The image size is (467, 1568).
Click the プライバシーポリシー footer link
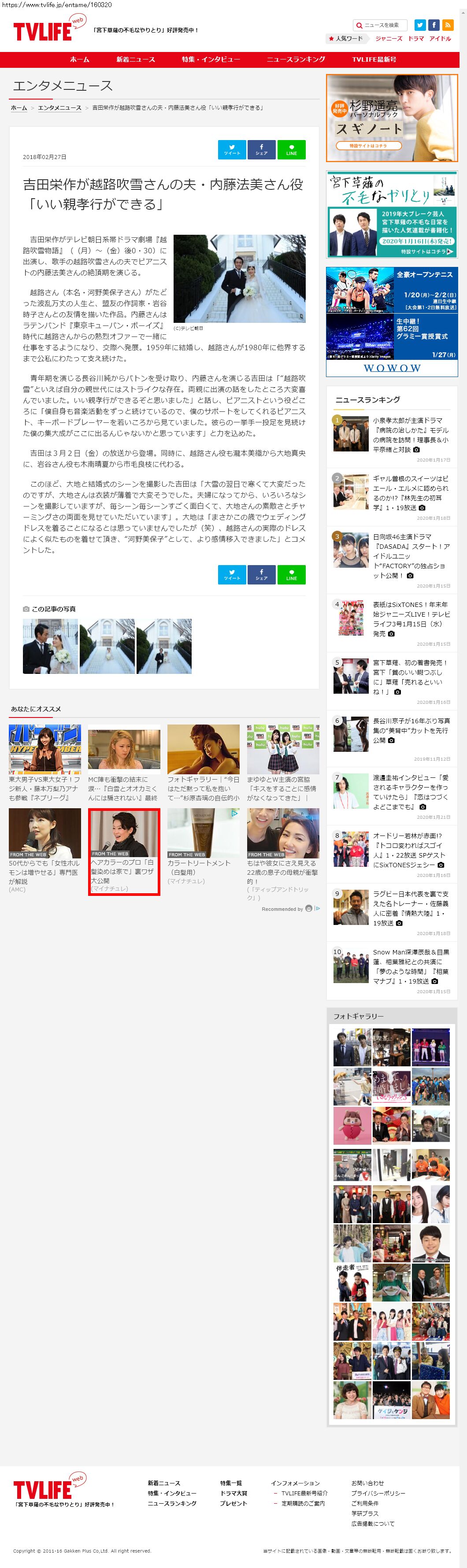pos(378,1493)
